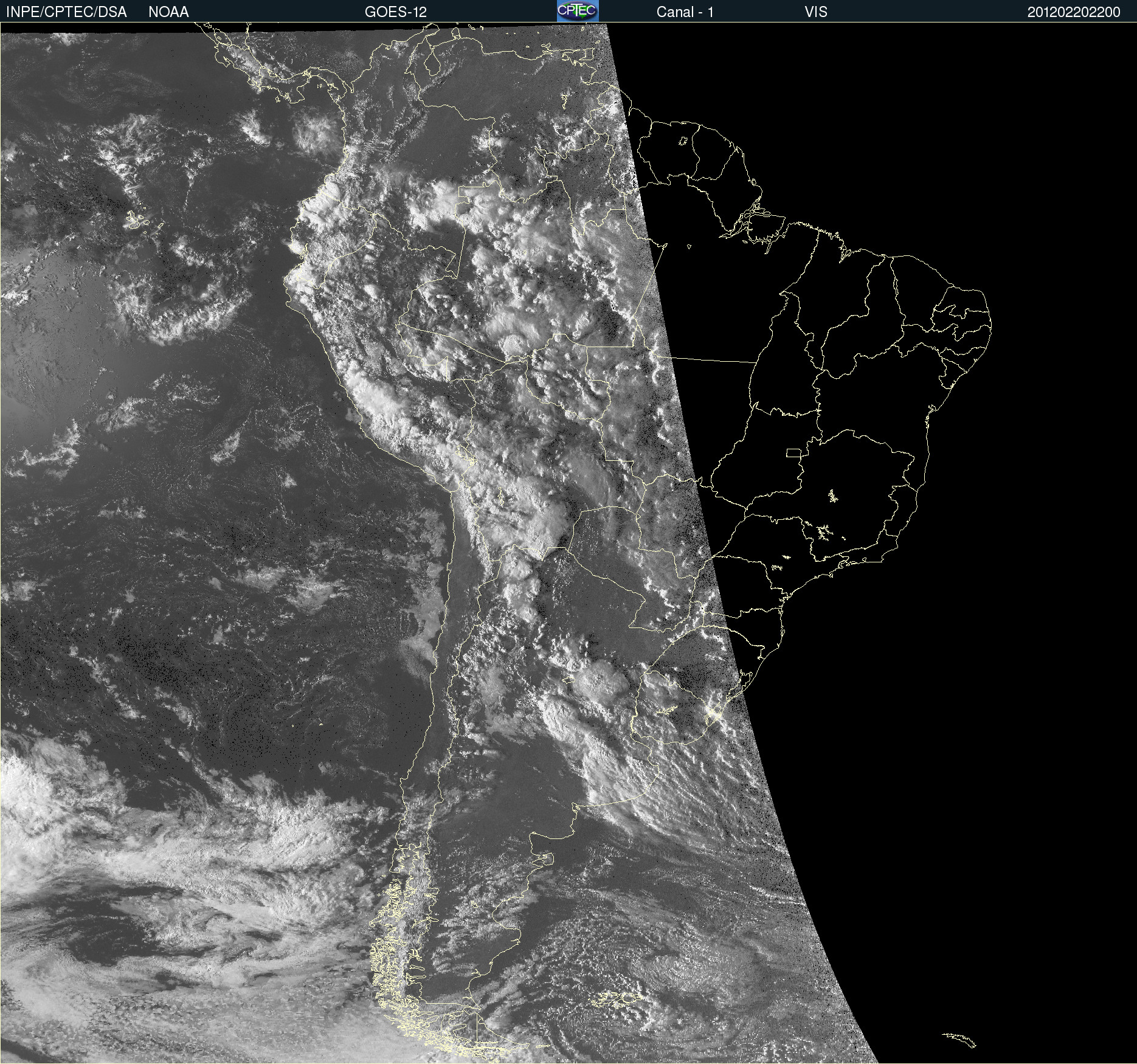The image size is (1137, 1064).
Task: Click the GOES-12 satellite label
Action: click(x=396, y=12)
